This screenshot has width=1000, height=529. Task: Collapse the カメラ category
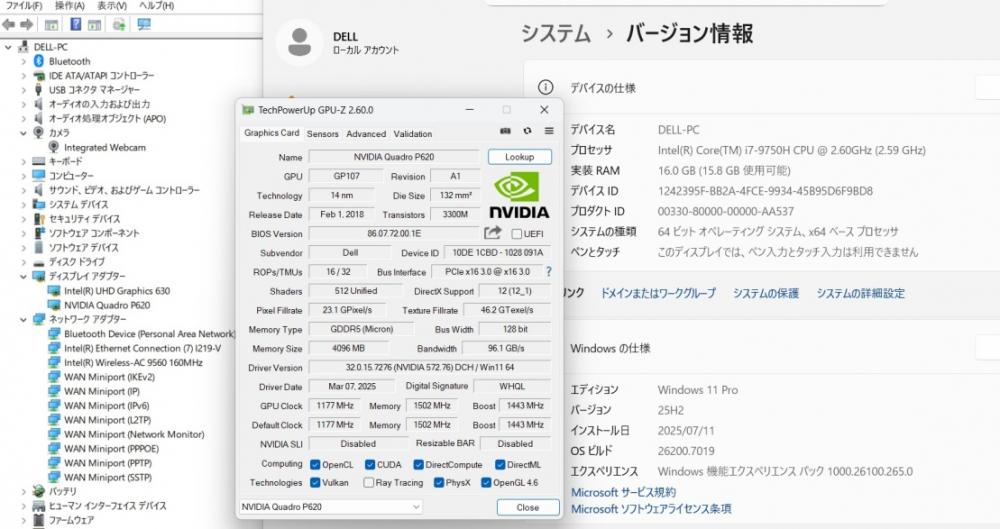click(x=24, y=133)
